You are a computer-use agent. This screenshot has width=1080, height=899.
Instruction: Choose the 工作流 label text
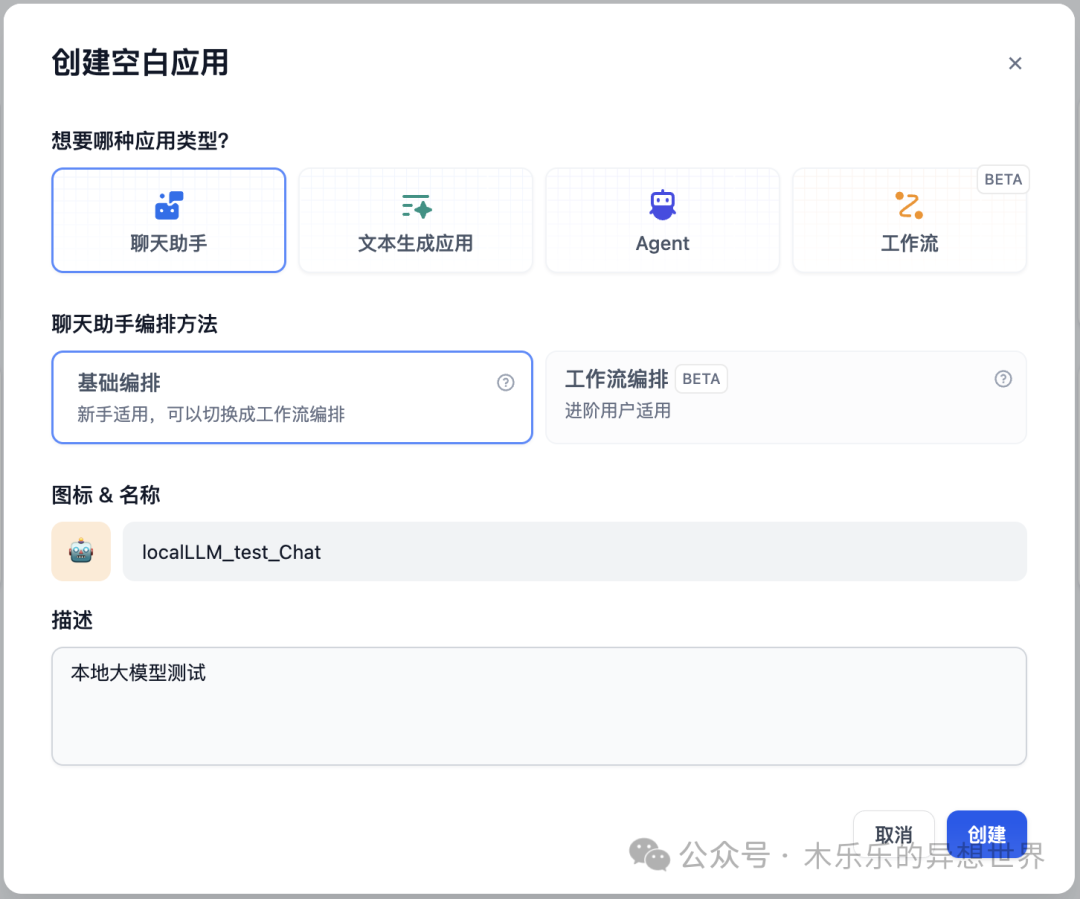[909, 243]
